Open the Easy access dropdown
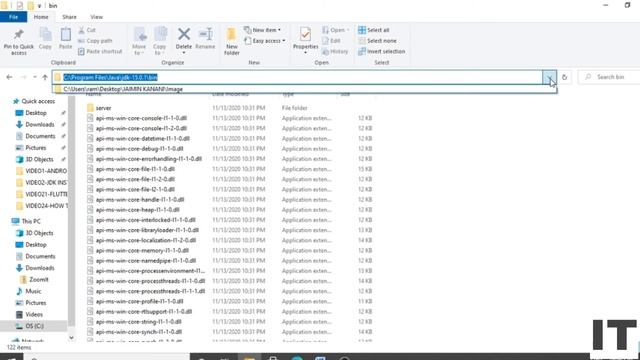The height and width of the screenshot is (360, 640). pos(264,40)
